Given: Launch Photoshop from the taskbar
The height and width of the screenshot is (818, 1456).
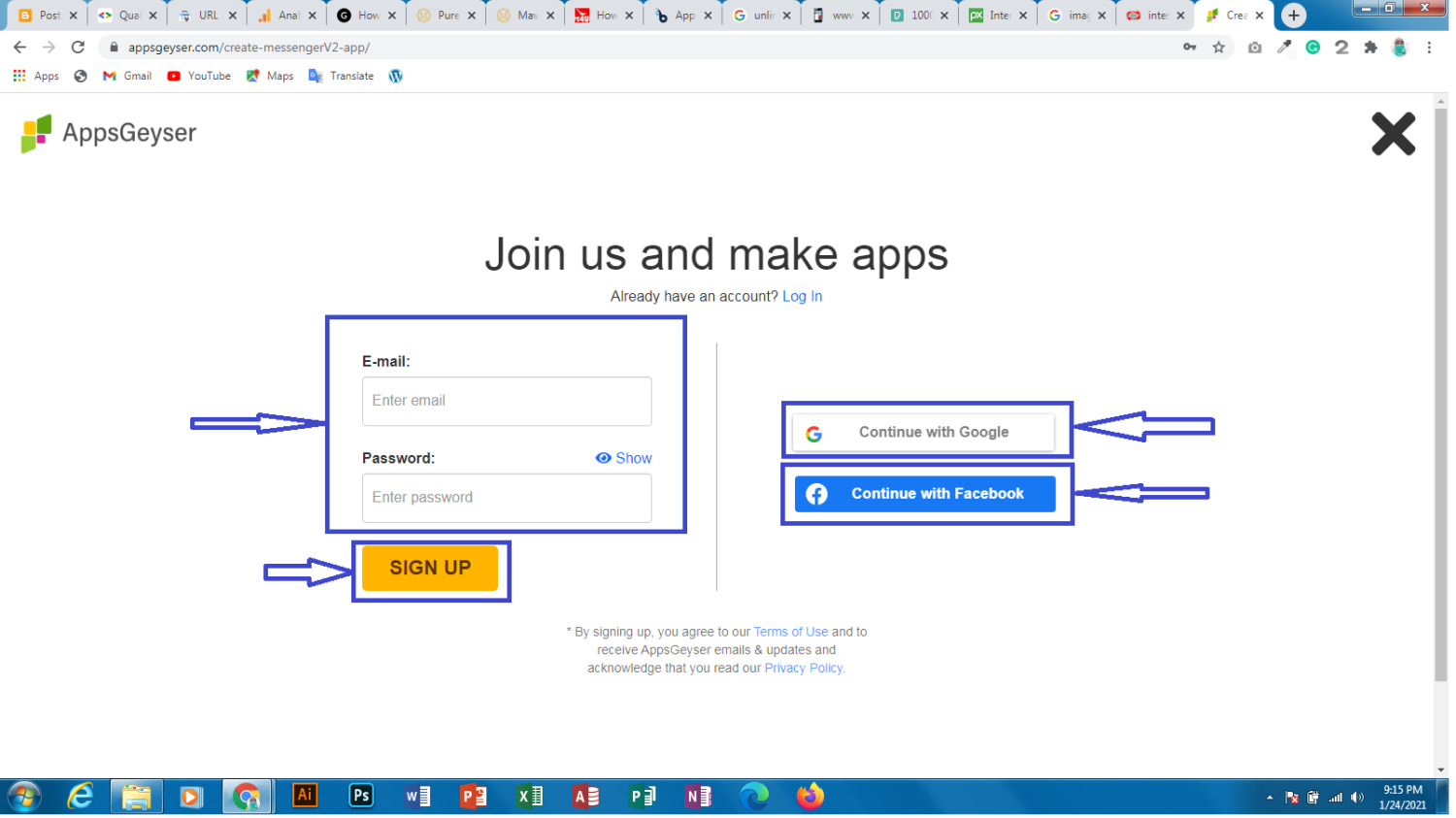Looking at the screenshot, I should [361, 796].
